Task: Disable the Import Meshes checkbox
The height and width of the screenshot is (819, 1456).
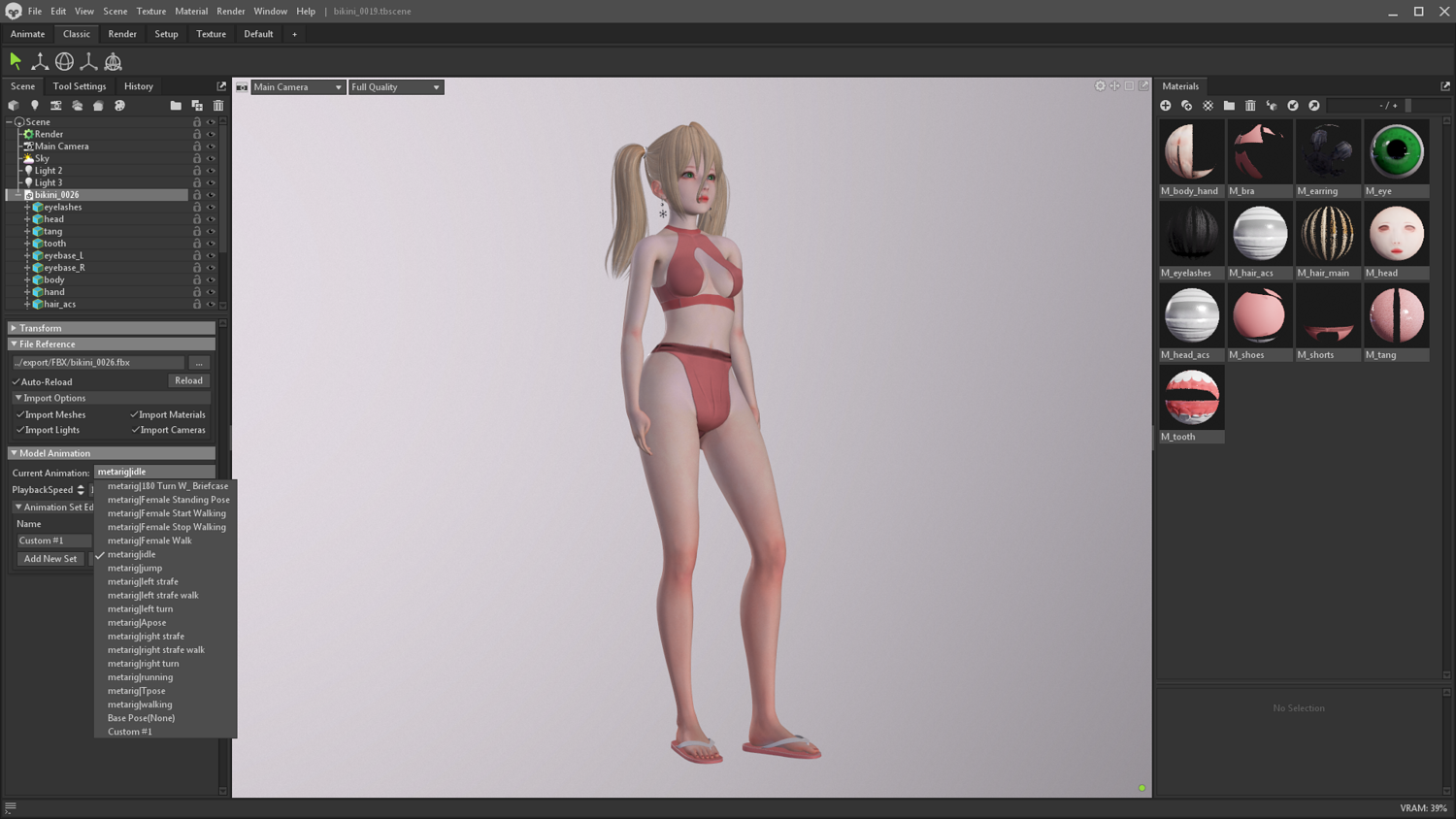Action: click(x=20, y=414)
